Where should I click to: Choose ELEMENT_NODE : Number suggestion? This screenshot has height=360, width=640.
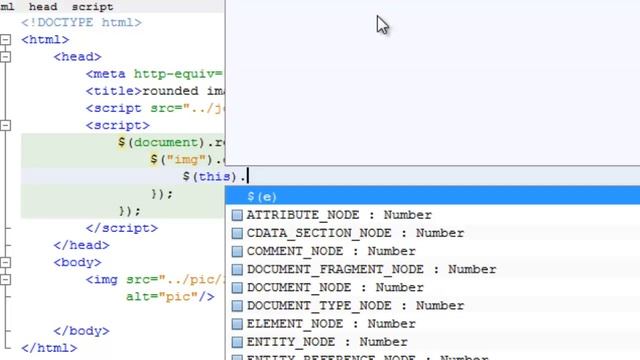(433, 324)
